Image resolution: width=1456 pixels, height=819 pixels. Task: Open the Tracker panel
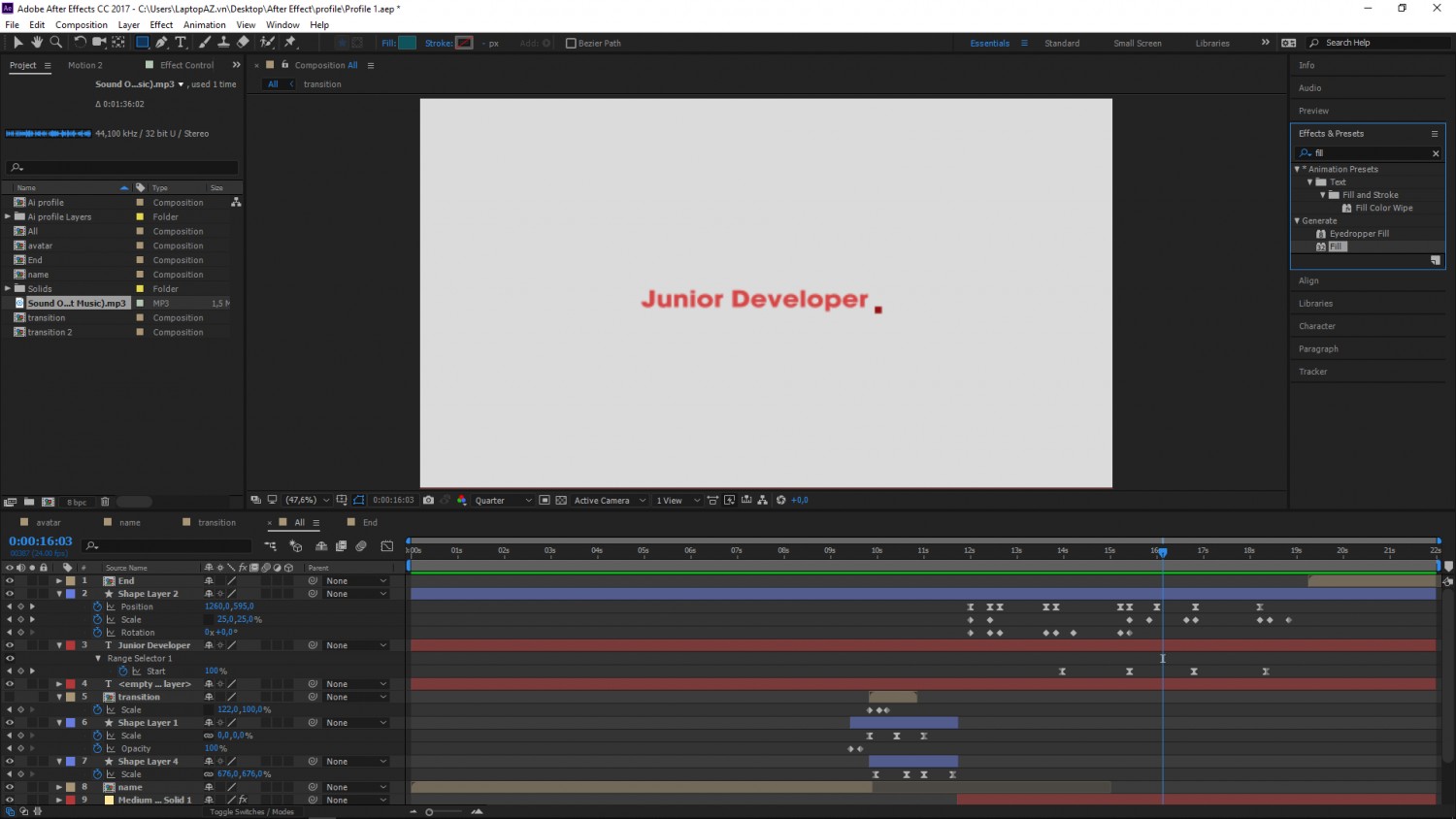tap(1313, 372)
